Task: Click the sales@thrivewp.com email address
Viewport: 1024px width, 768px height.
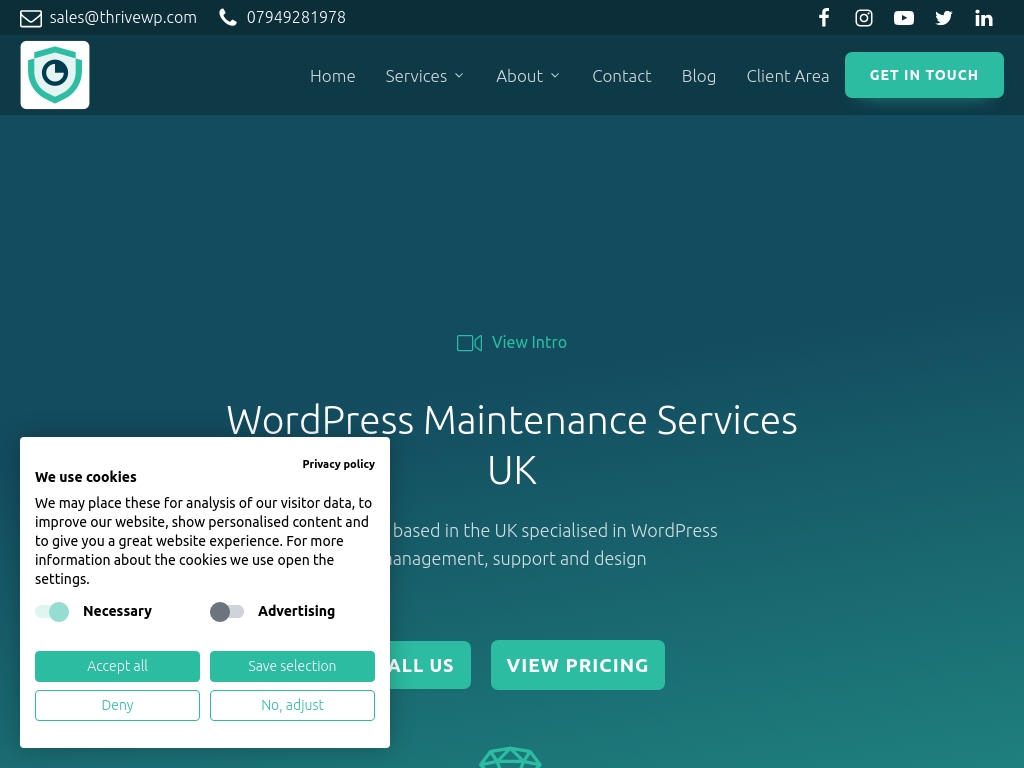Action: [123, 18]
